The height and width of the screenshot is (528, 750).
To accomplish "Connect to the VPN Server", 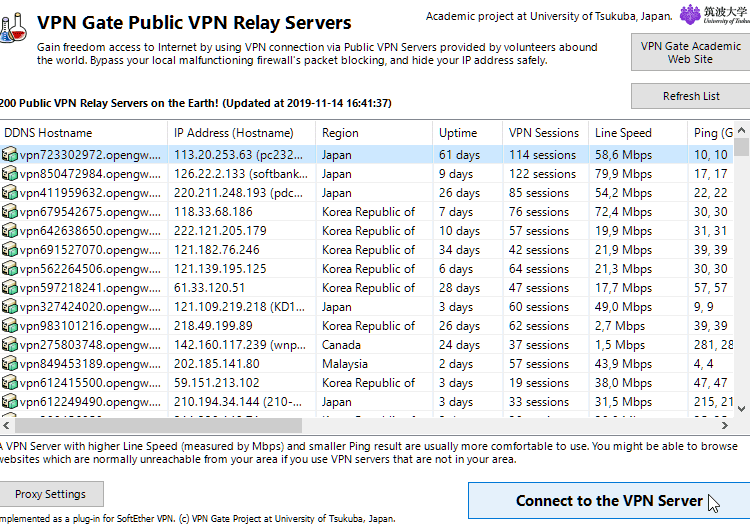I will 609,500.
